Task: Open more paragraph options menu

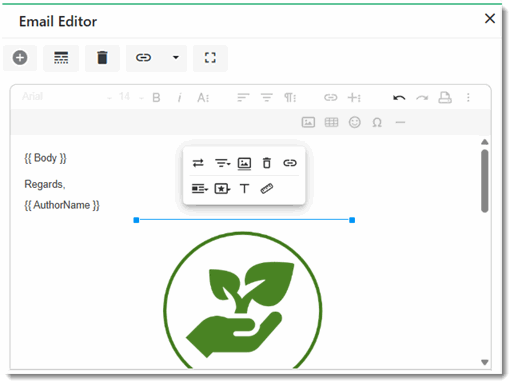Action: pos(290,98)
